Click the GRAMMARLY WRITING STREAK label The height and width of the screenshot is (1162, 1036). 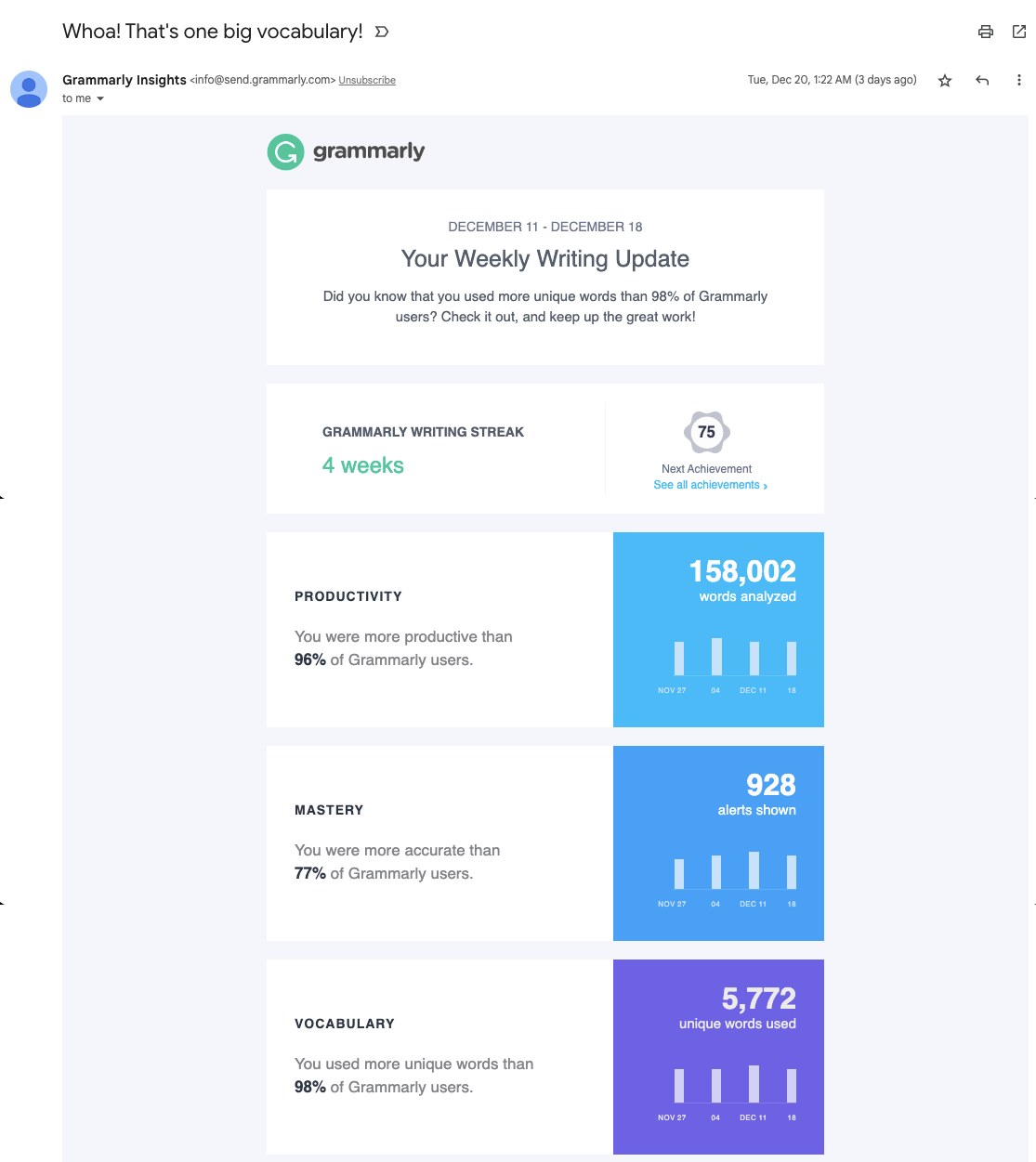(x=424, y=432)
